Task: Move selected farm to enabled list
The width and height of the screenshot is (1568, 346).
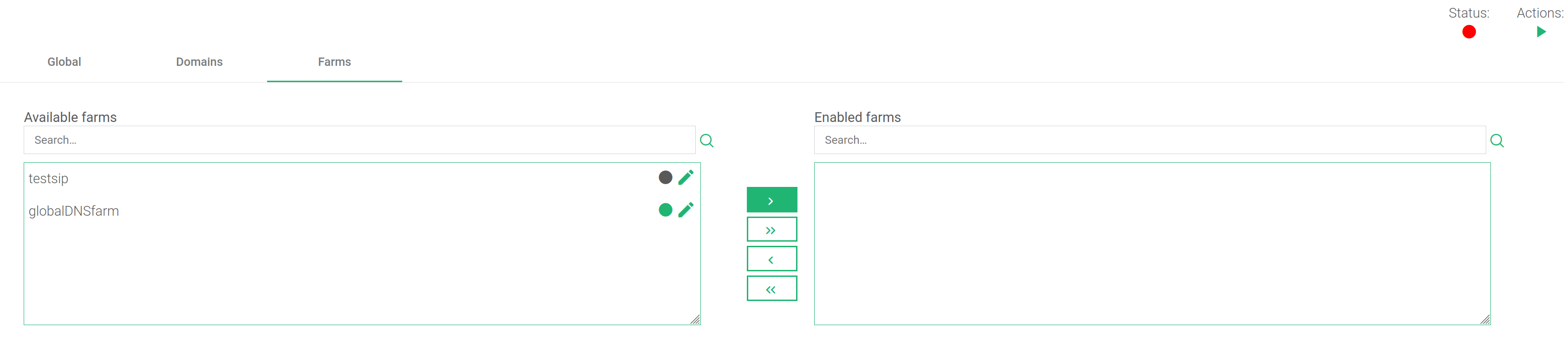Action: click(x=771, y=199)
